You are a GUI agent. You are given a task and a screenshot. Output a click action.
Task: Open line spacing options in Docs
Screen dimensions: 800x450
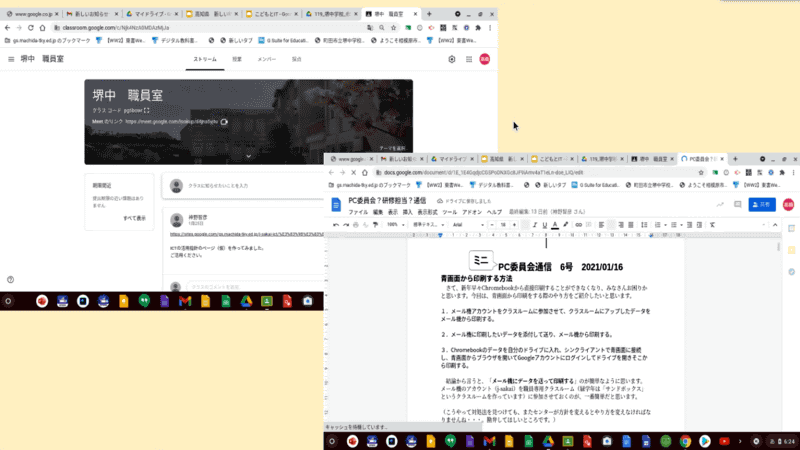tap(644, 225)
